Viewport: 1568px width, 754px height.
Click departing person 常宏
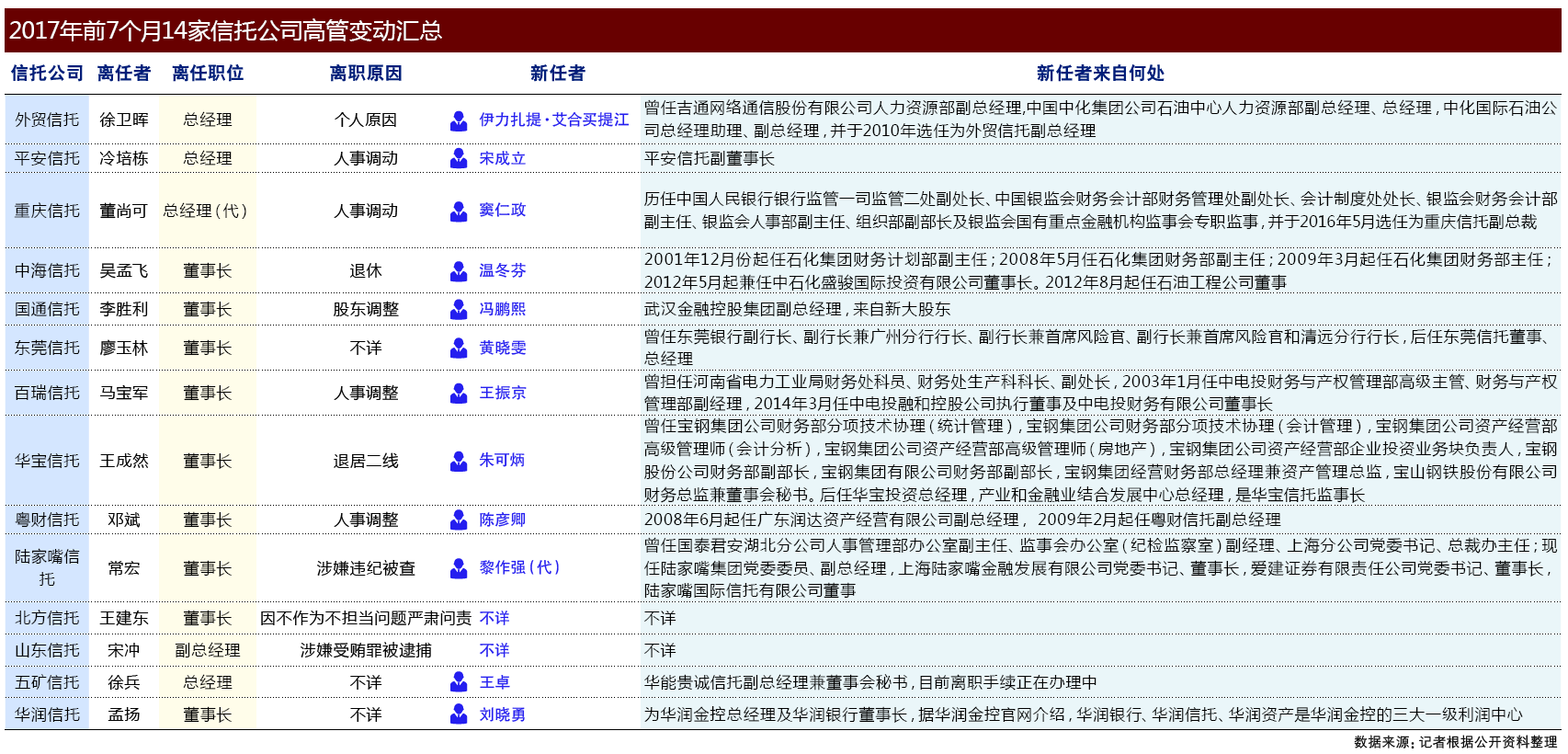click(124, 568)
